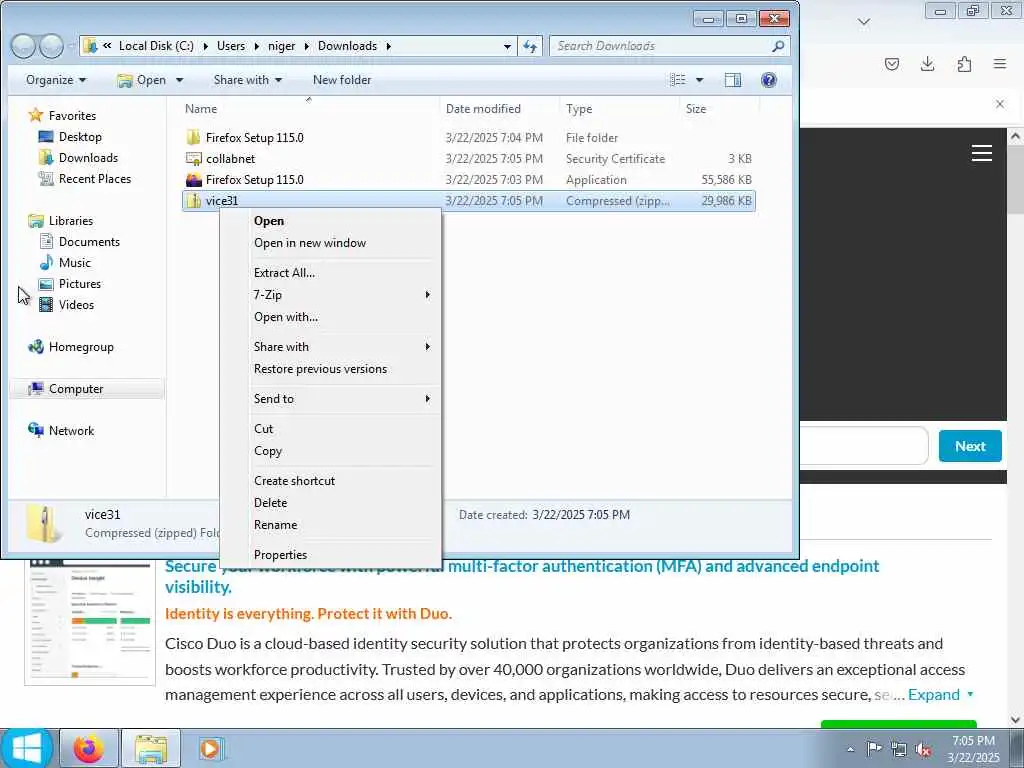Click the search magnifier icon in Explorer

coord(777,46)
